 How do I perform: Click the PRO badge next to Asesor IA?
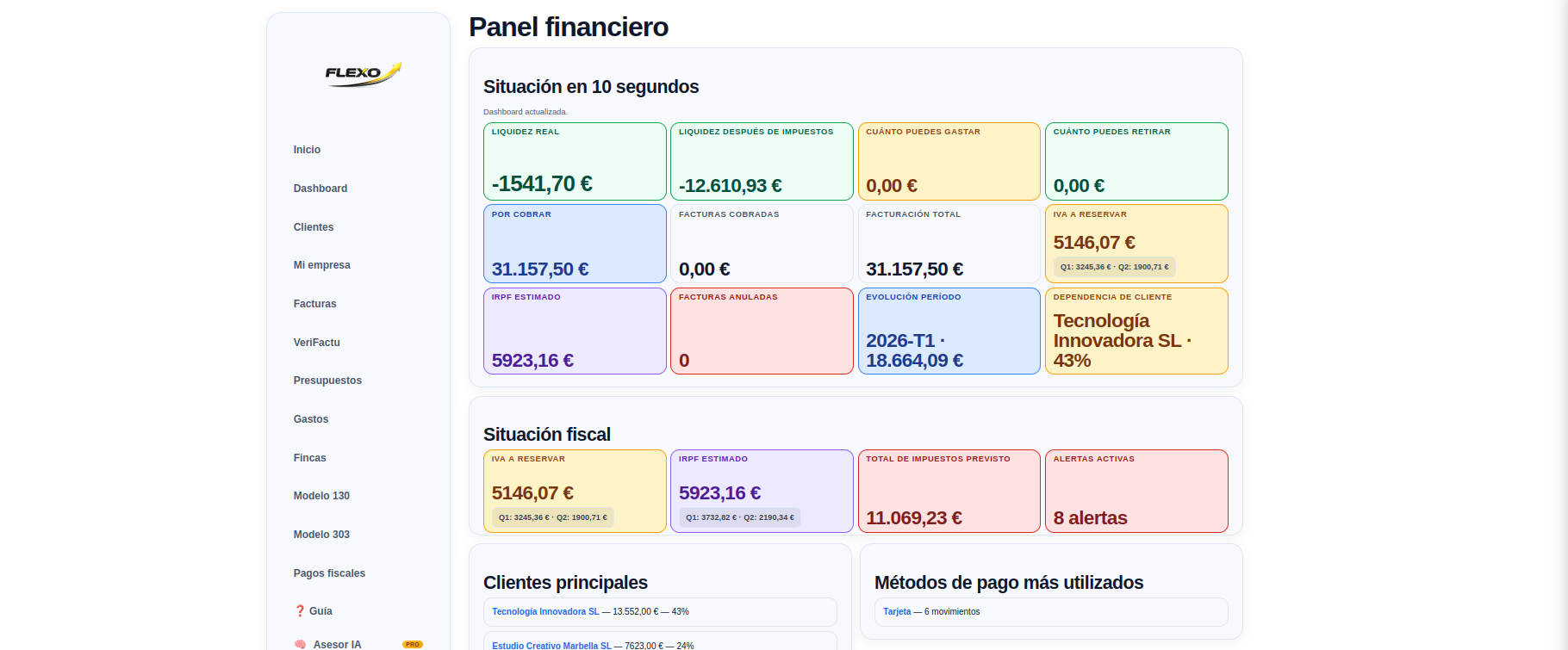click(413, 644)
